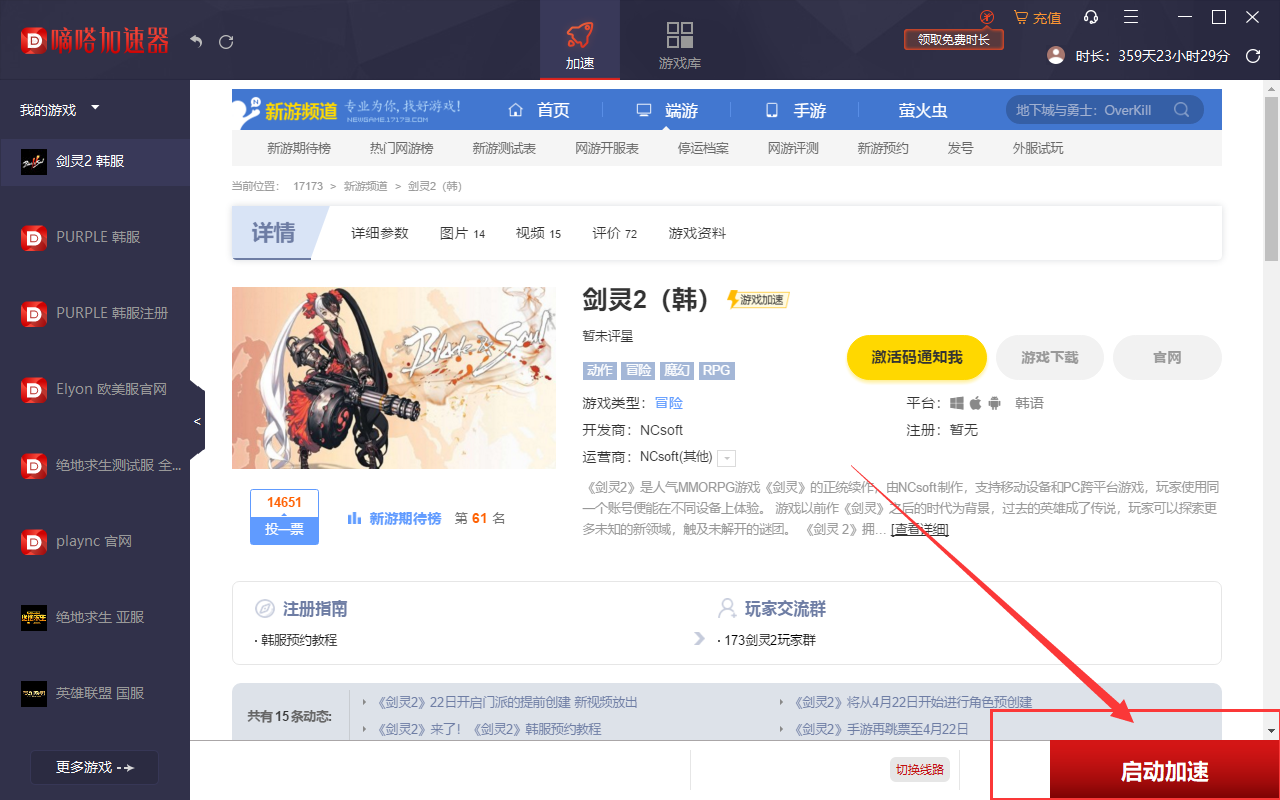Click 更多游戏 button

point(94,767)
